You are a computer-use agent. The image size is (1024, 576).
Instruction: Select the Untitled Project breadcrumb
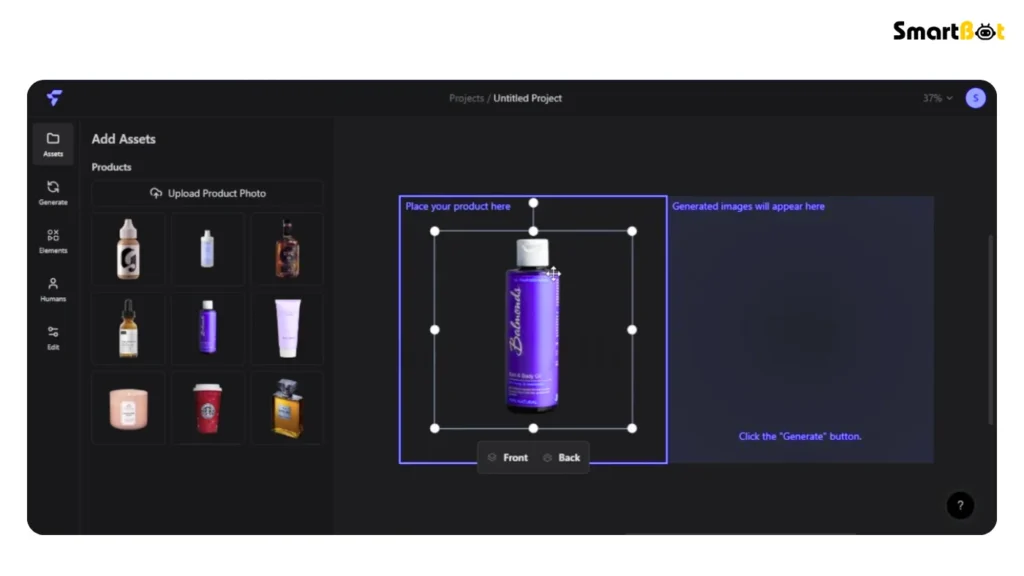[x=528, y=98]
